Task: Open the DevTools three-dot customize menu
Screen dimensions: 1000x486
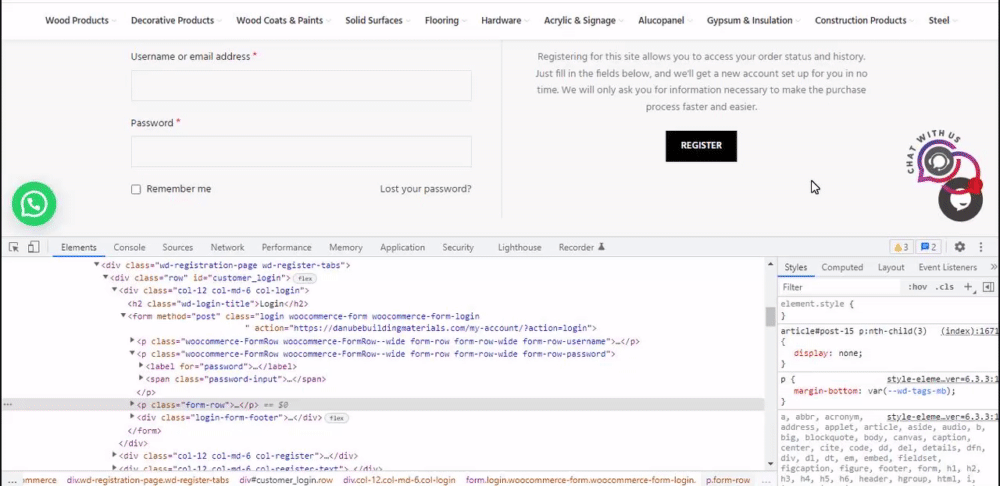Action: [981, 247]
